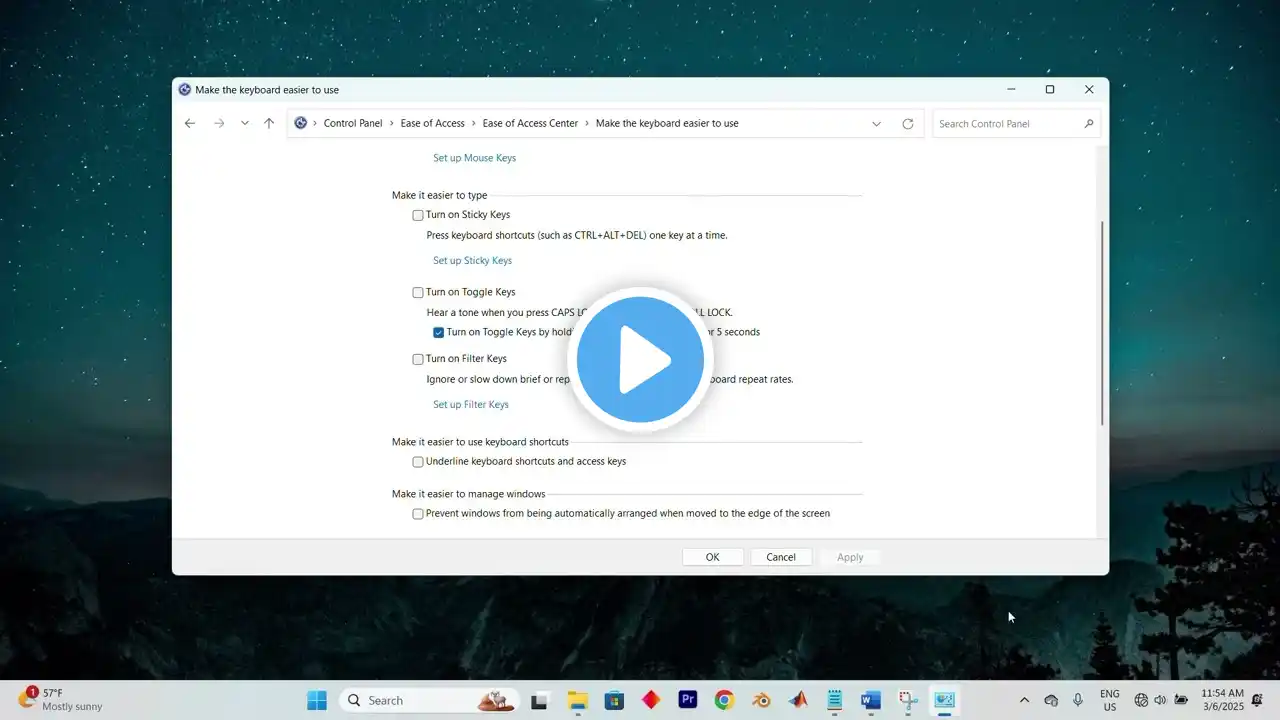Click the Search Control Panel field
The image size is (1280, 720).
pyautogui.click(x=1016, y=123)
